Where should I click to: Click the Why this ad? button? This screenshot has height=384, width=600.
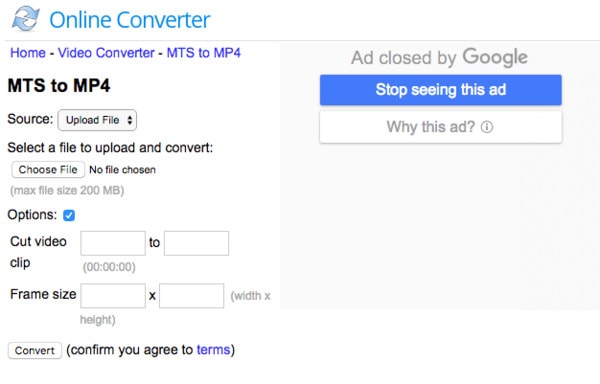(x=441, y=127)
